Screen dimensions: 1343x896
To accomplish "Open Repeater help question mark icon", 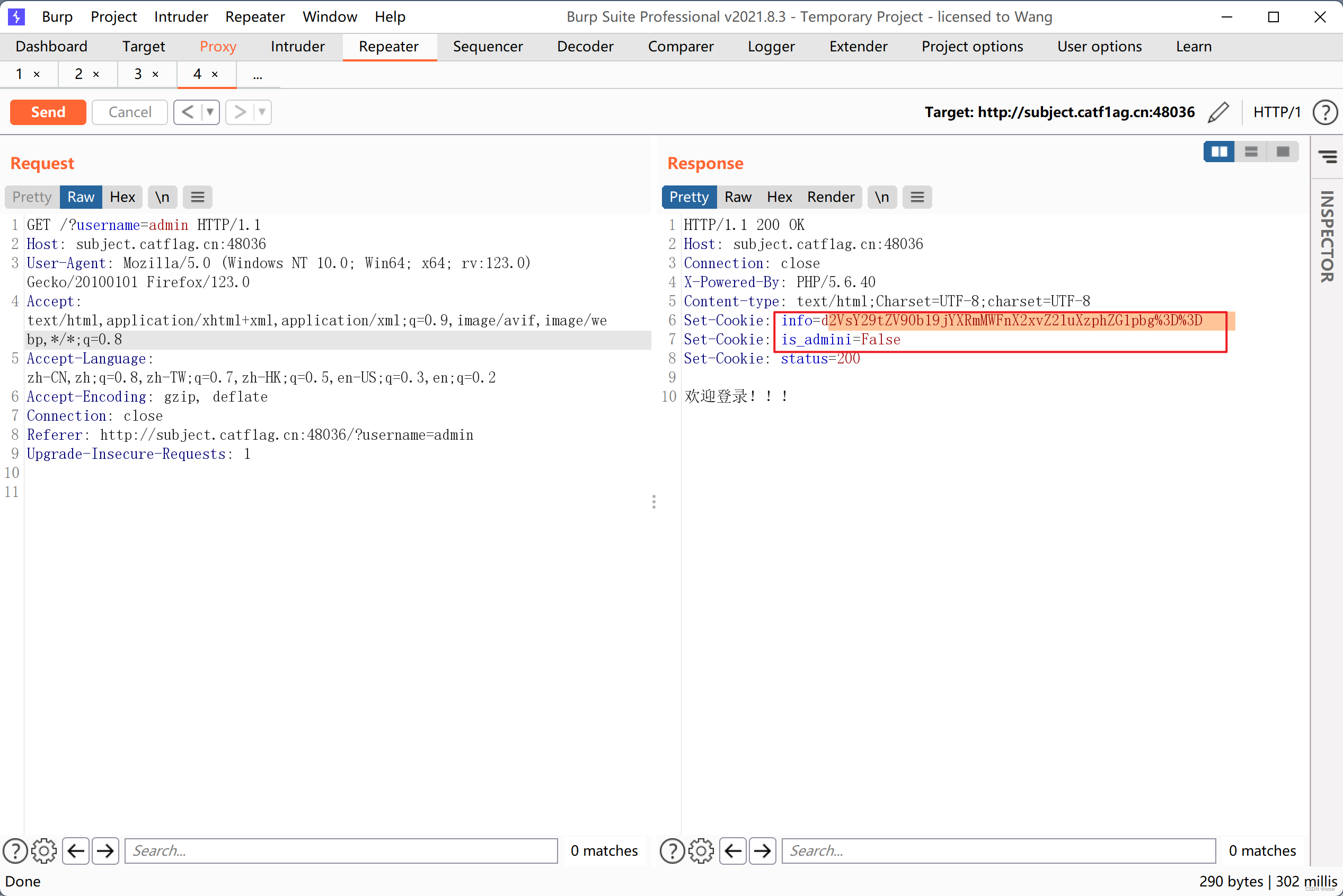I will tap(1324, 112).
